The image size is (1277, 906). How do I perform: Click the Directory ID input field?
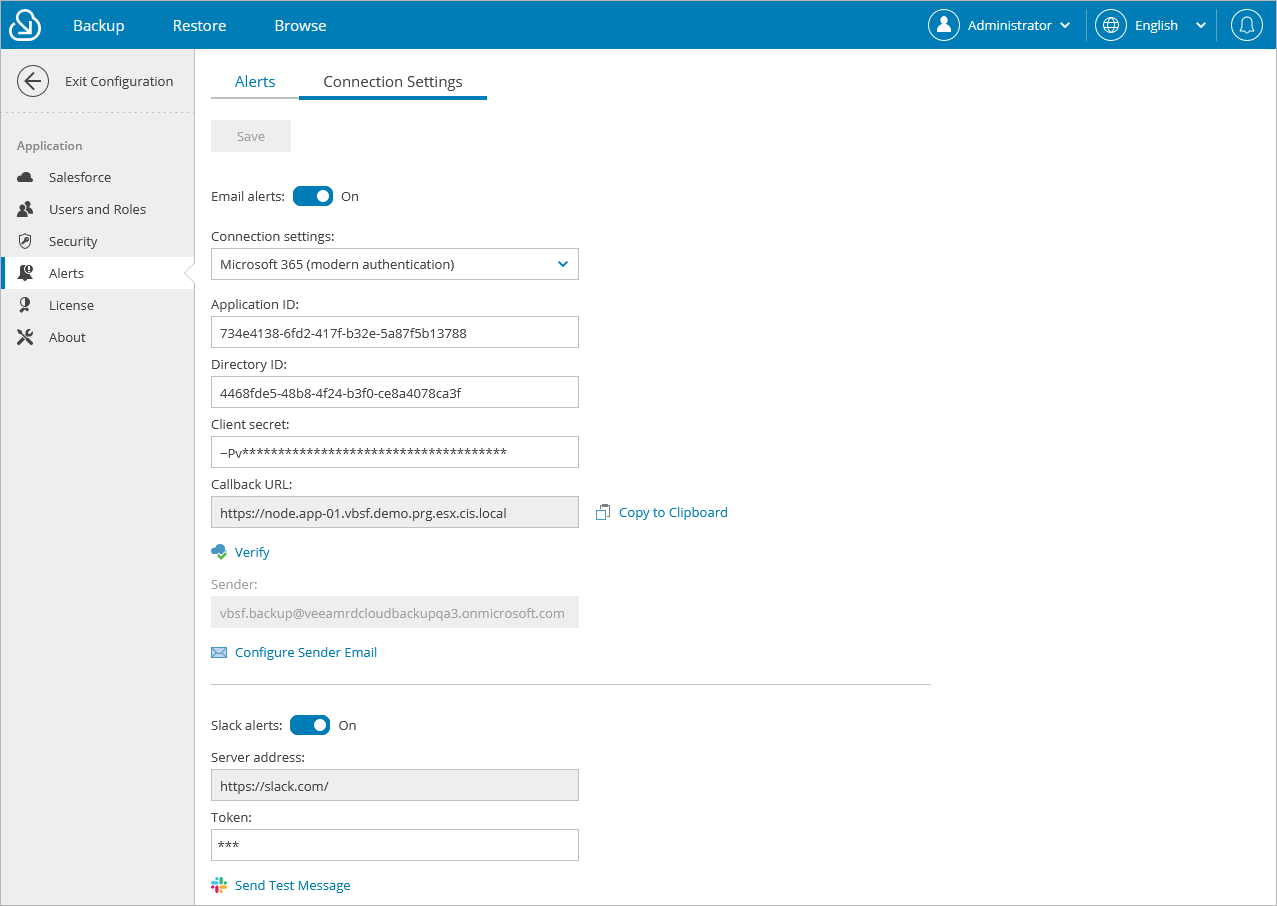coord(395,392)
